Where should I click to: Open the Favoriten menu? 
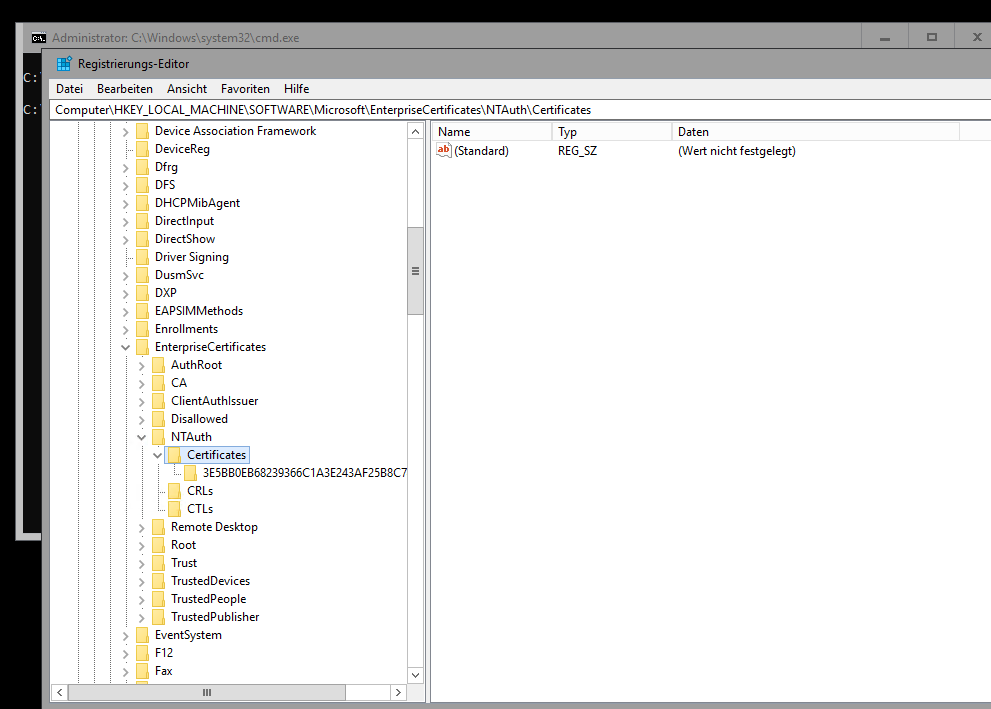click(245, 89)
